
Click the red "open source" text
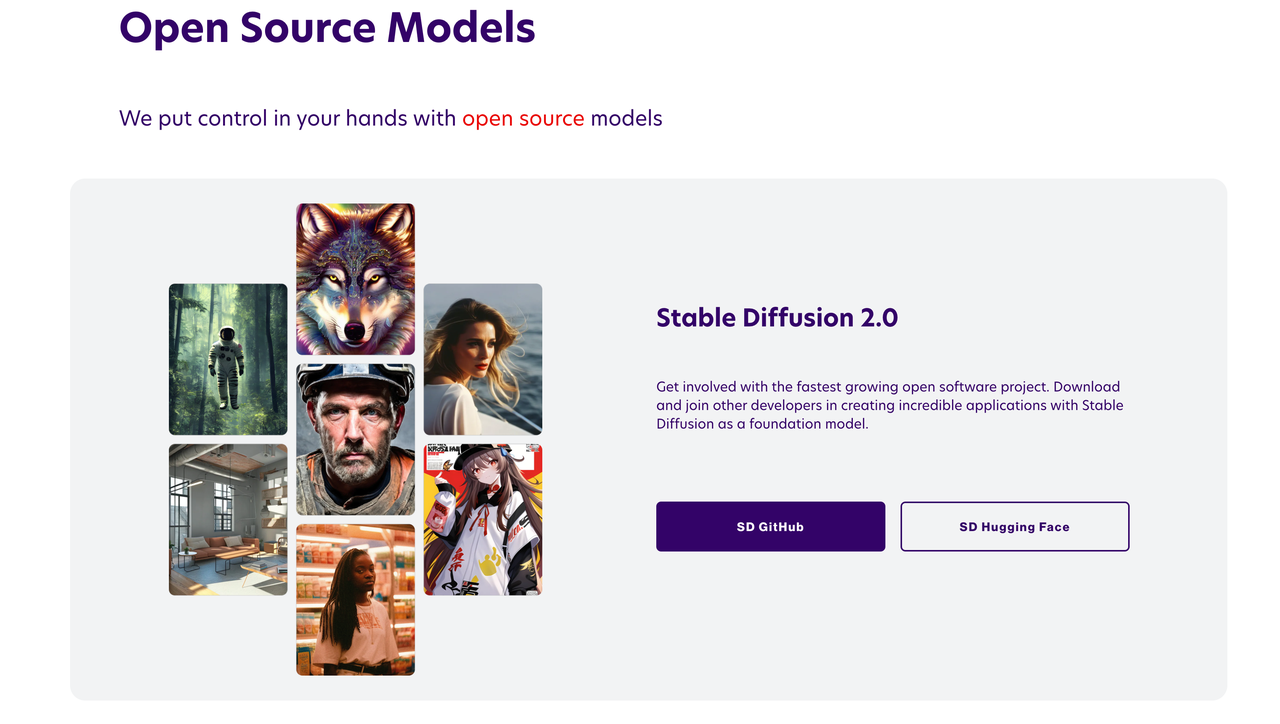click(x=523, y=118)
